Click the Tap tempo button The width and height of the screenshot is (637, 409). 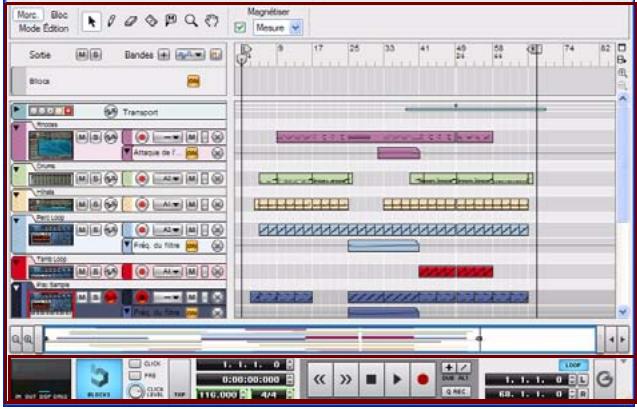[180, 379]
